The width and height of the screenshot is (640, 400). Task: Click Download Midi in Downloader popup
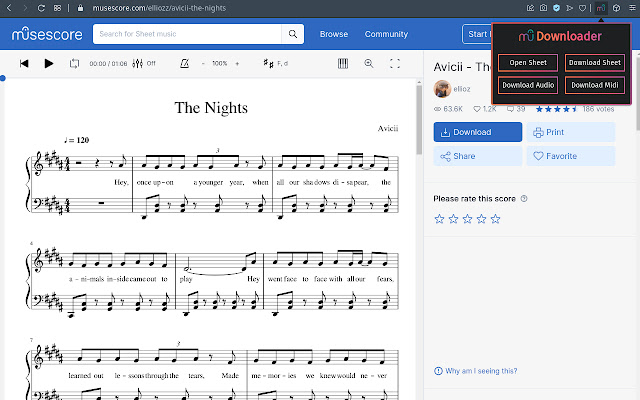[594, 85]
